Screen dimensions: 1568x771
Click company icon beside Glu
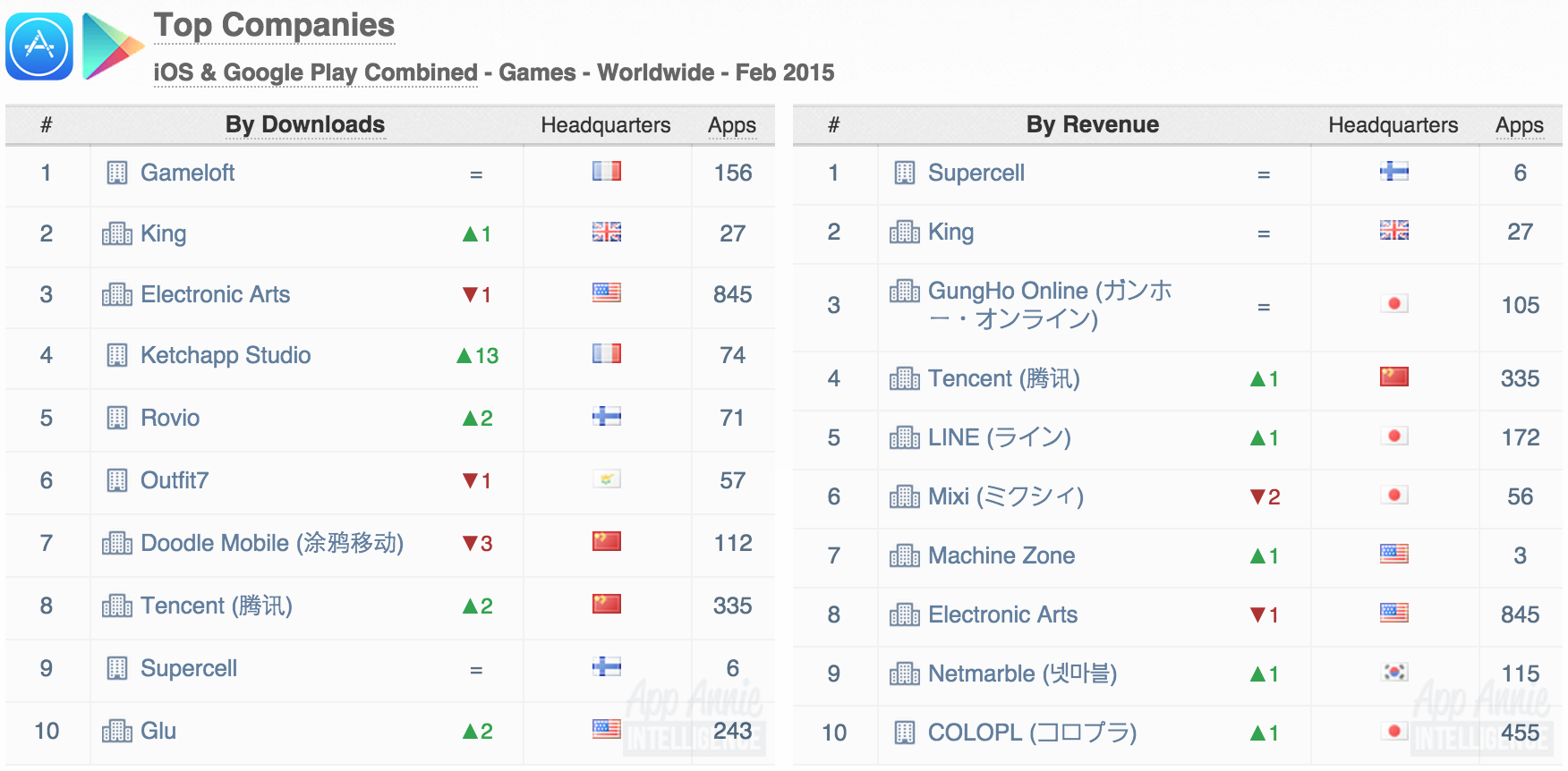point(117,731)
